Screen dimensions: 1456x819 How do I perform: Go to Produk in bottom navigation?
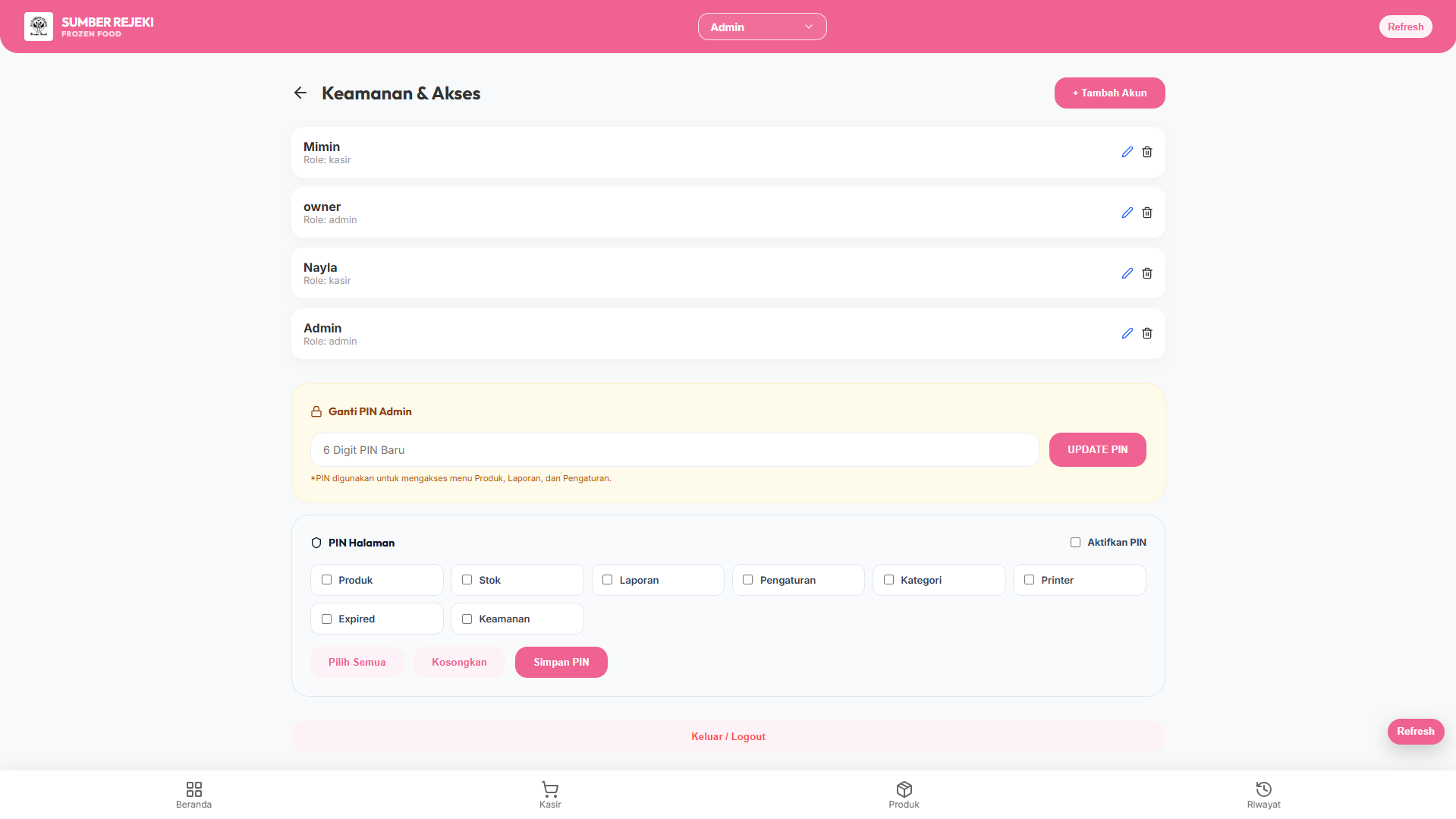[x=904, y=795]
